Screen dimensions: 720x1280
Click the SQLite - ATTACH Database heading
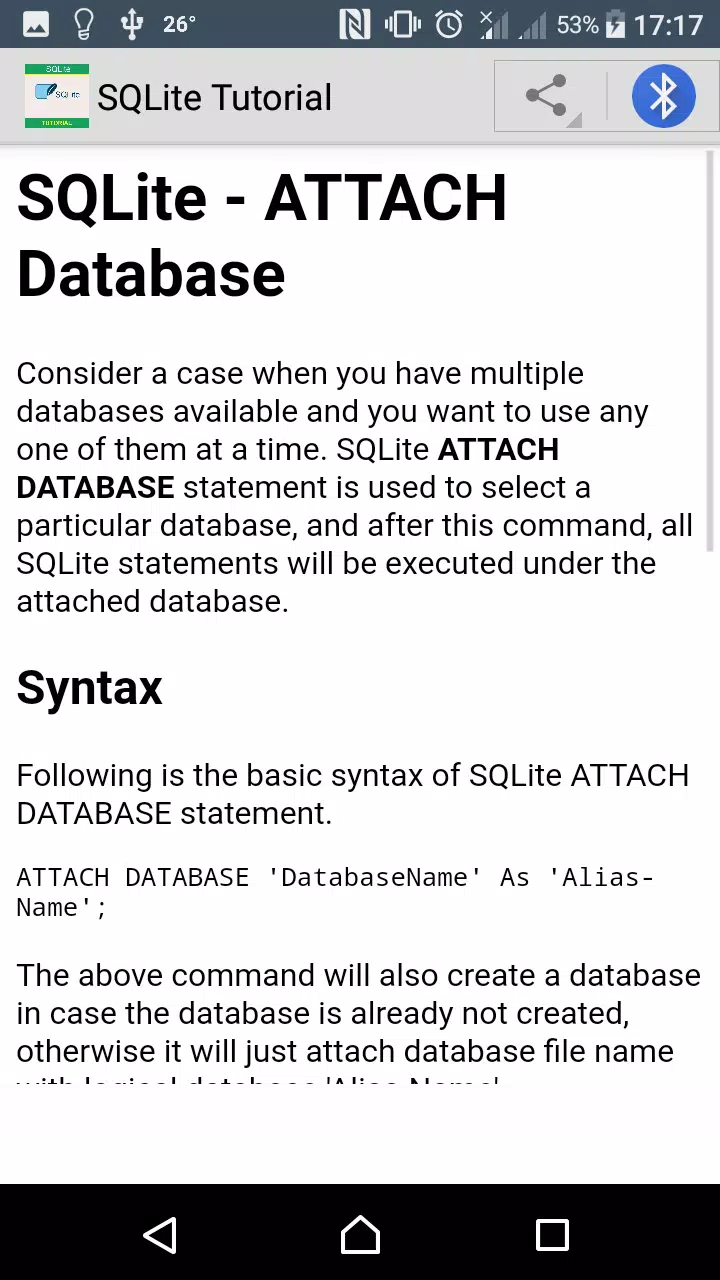(262, 236)
